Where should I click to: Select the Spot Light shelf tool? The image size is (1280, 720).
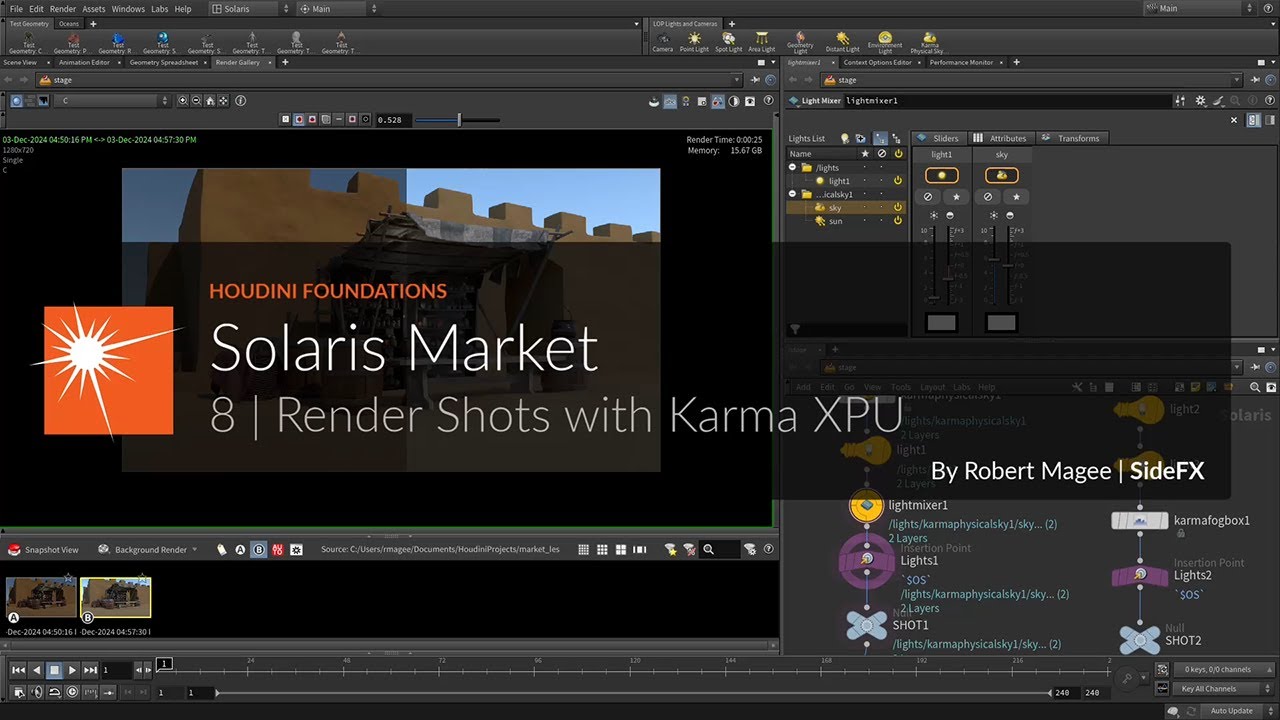(x=729, y=42)
